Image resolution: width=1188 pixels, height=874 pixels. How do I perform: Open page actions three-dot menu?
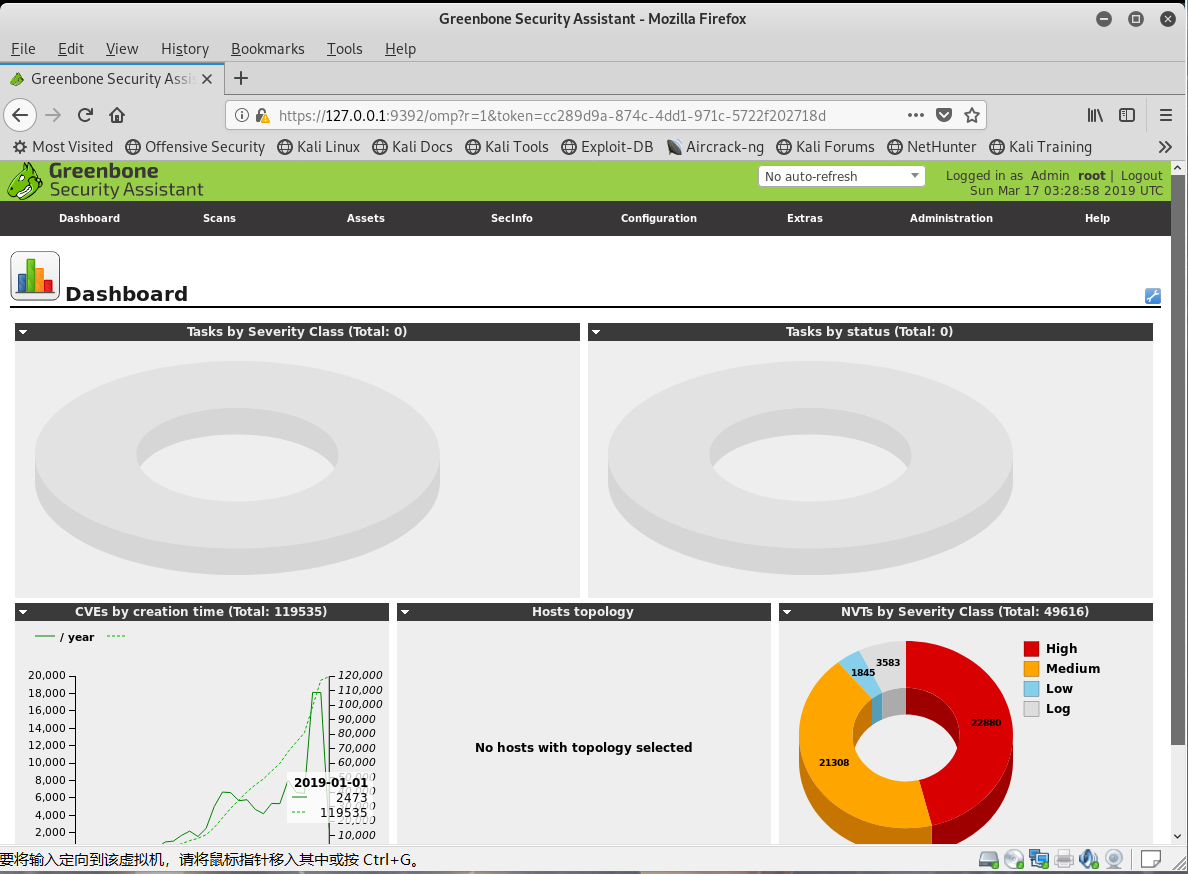coord(916,115)
